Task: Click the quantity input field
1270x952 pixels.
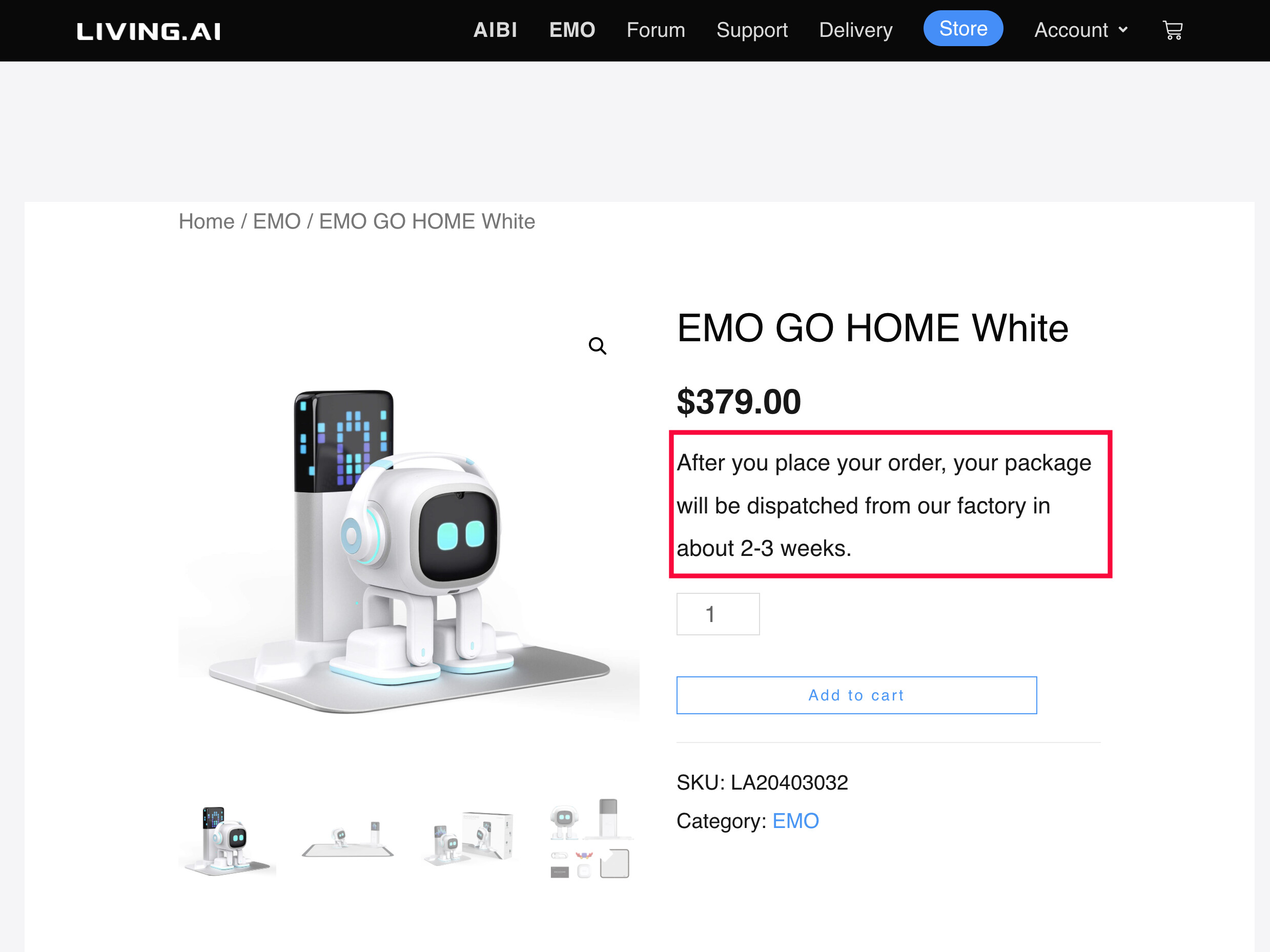Action: tap(718, 614)
